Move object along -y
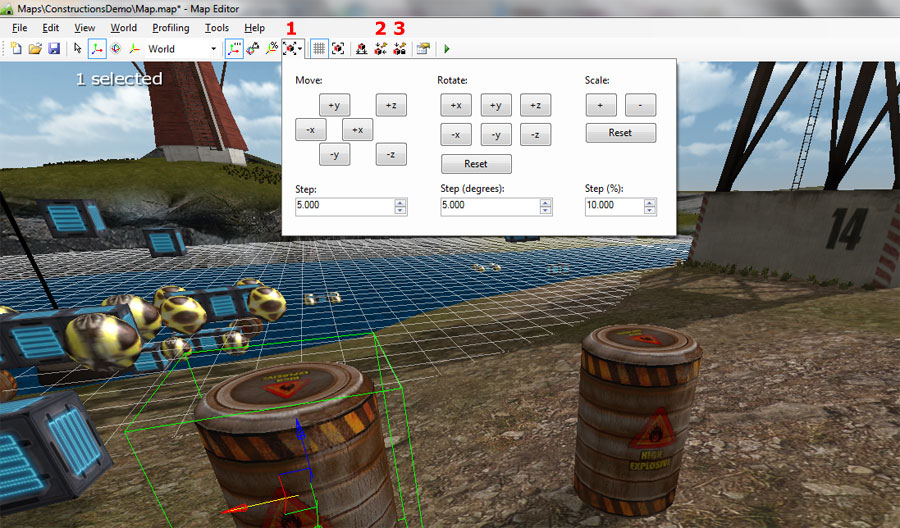This screenshot has height=528, width=900. pyautogui.click(x=334, y=154)
